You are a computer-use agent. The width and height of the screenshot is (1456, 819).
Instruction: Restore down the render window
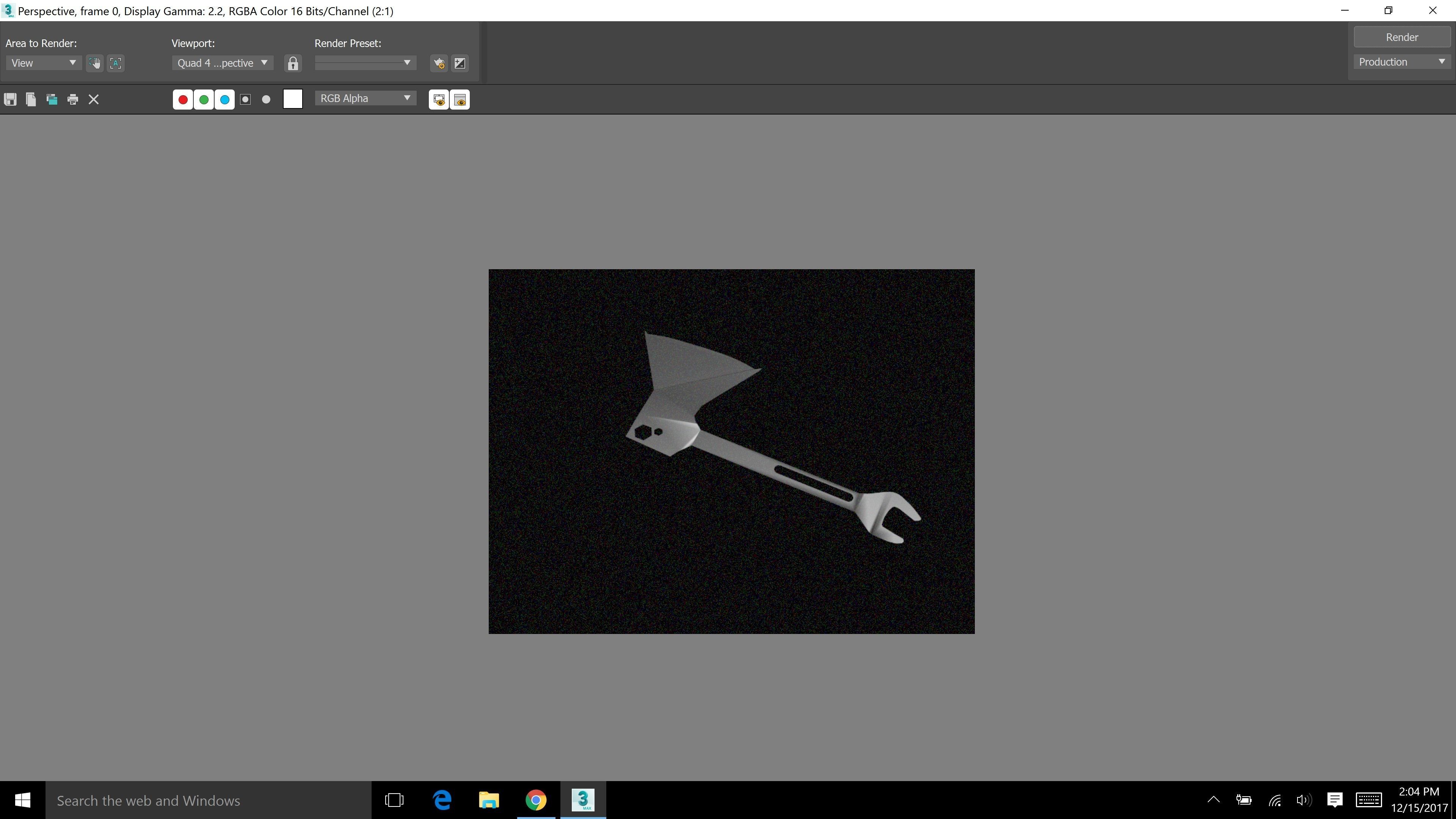[1388, 11]
